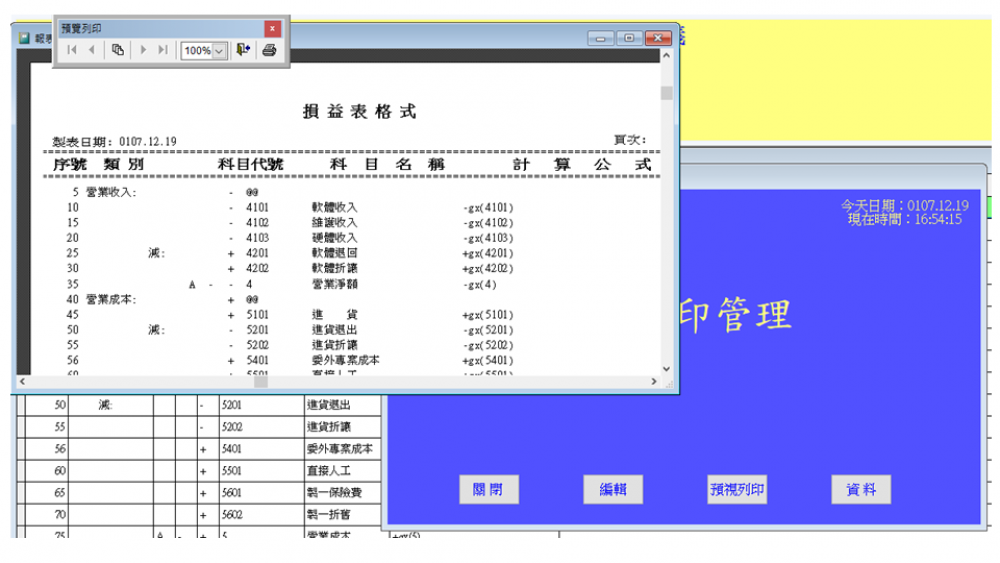
Task: Jump to last page in preview toolbar
Action: 163,50
